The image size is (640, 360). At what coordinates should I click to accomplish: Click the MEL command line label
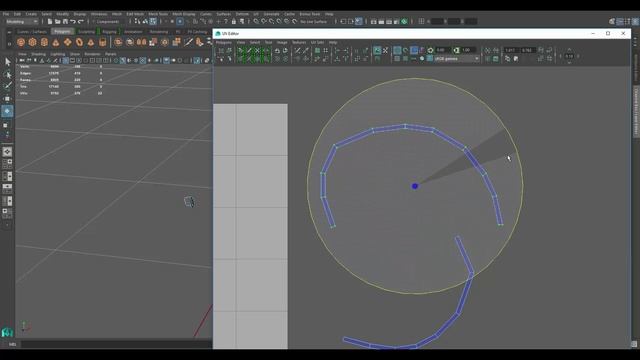point(13,344)
